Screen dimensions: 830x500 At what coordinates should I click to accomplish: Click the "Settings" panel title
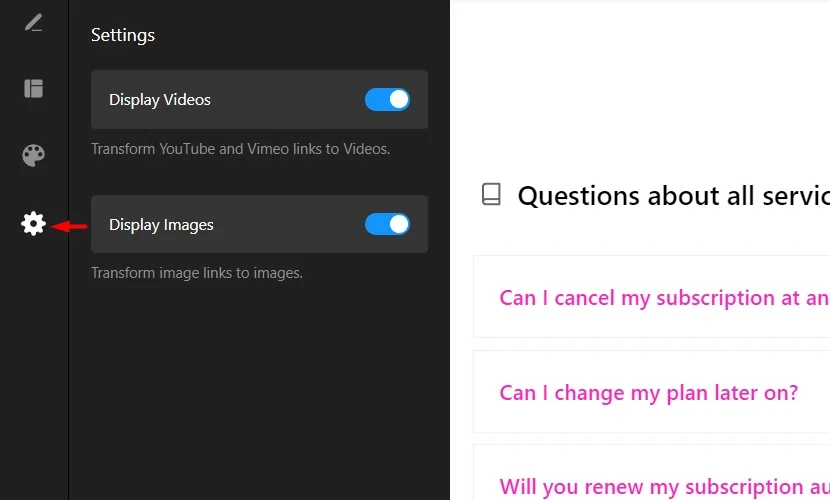pos(123,35)
